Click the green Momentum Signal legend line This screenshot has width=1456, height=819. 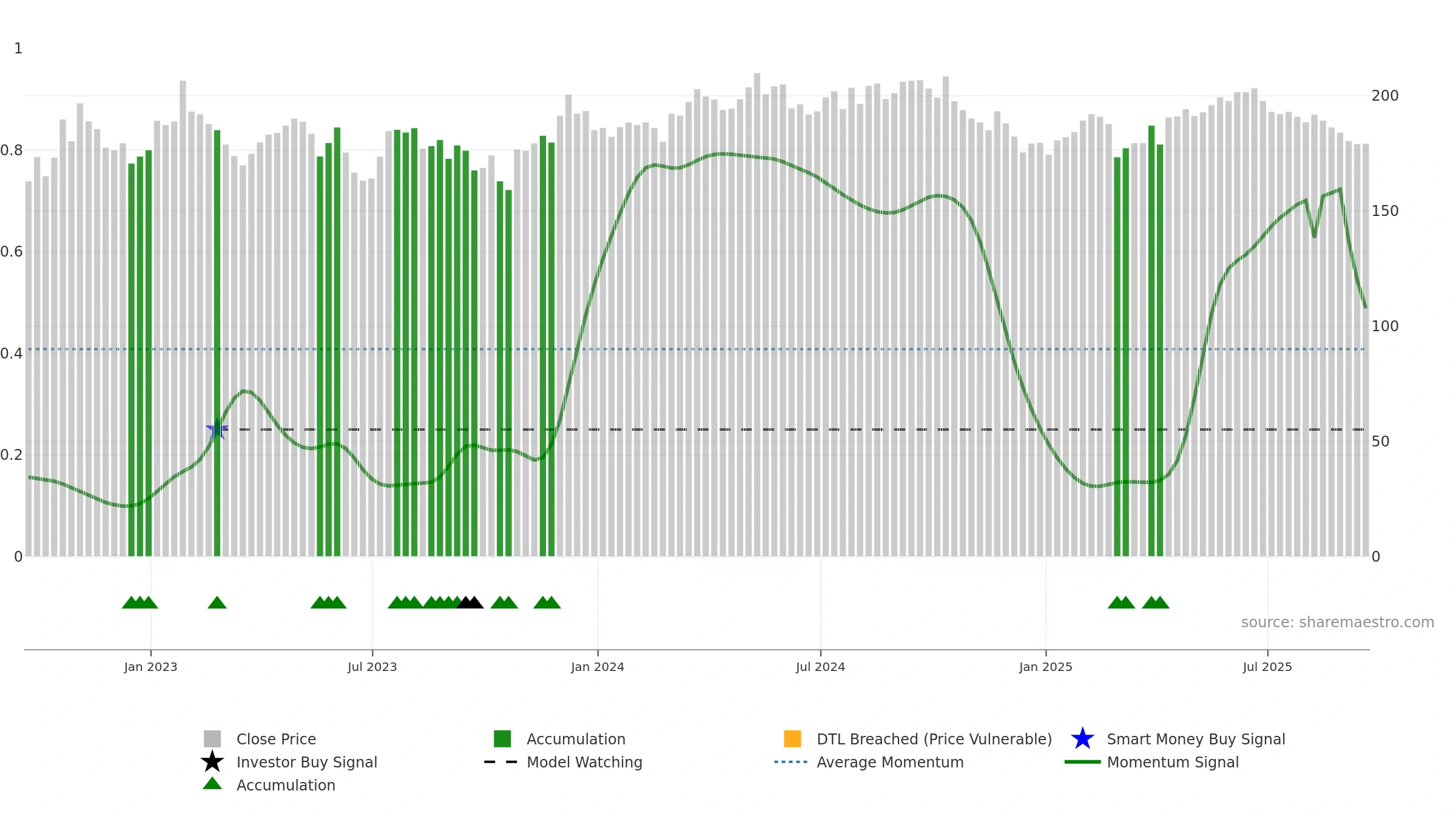point(1082,762)
